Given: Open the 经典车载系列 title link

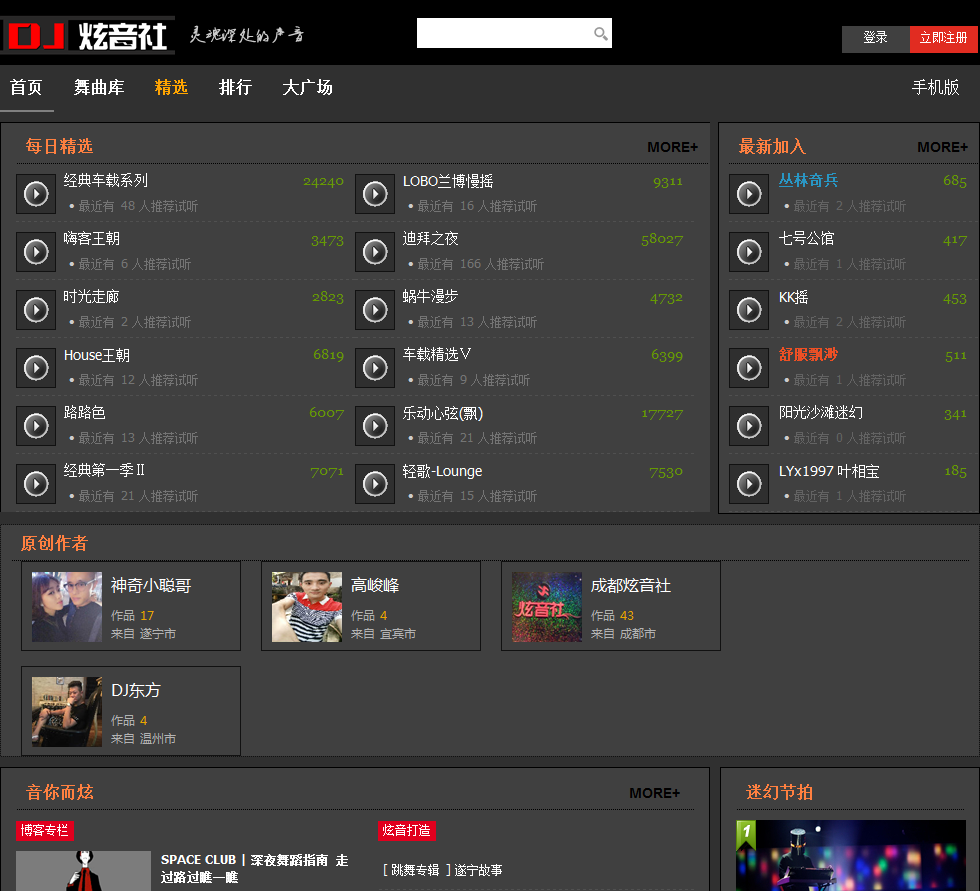Looking at the screenshot, I should (x=106, y=181).
